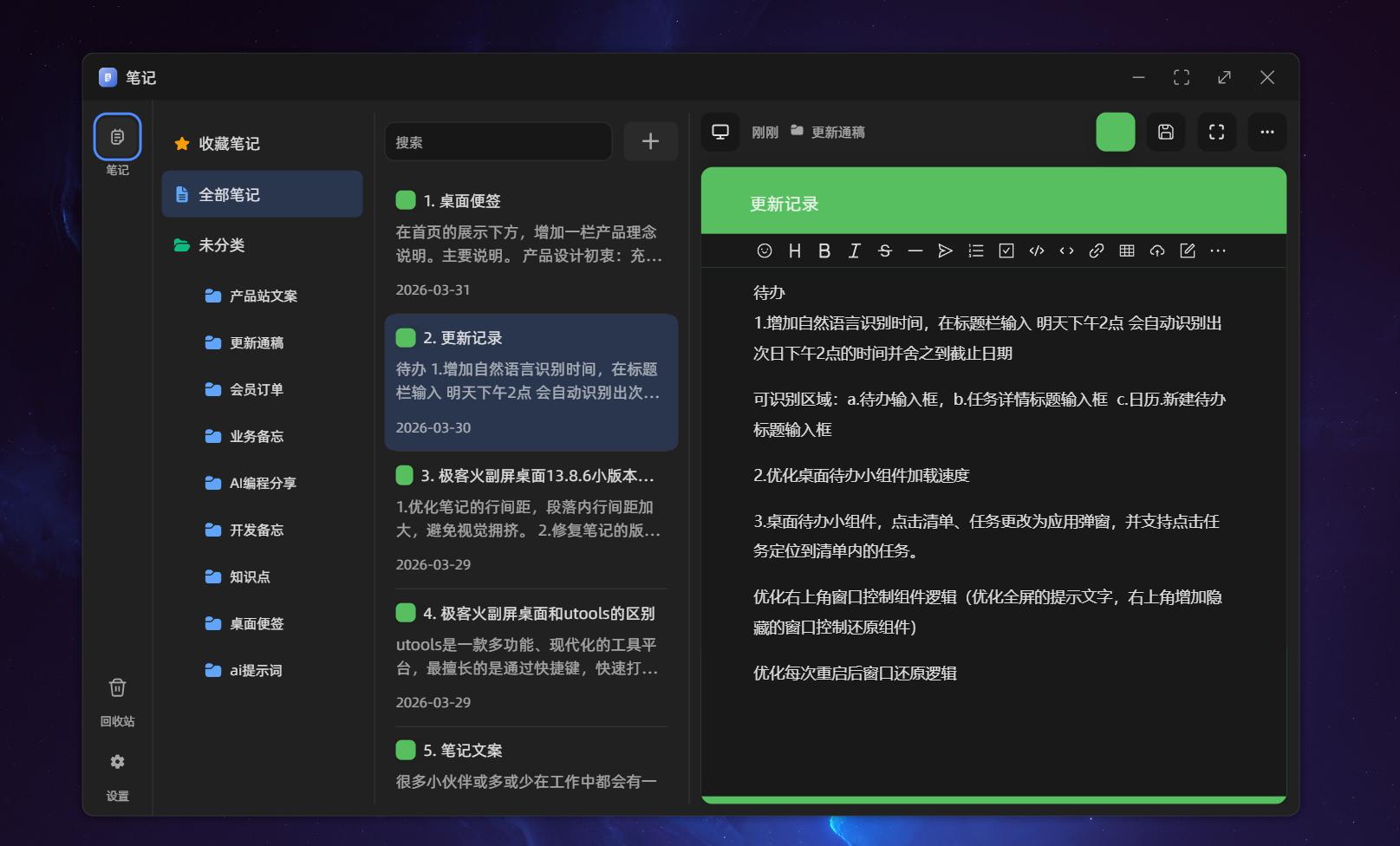Open 回收站 from the left sidebar

(x=117, y=698)
